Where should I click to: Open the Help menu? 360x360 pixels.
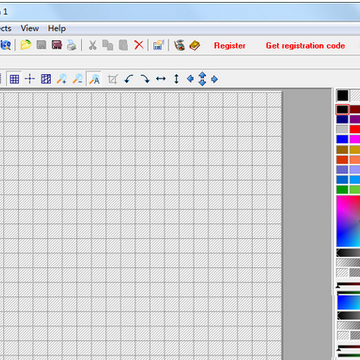(x=57, y=28)
